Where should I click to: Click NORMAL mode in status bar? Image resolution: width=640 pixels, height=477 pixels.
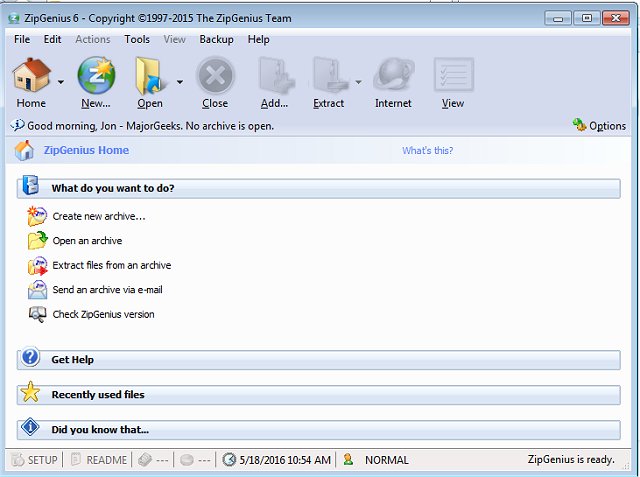(x=387, y=460)
